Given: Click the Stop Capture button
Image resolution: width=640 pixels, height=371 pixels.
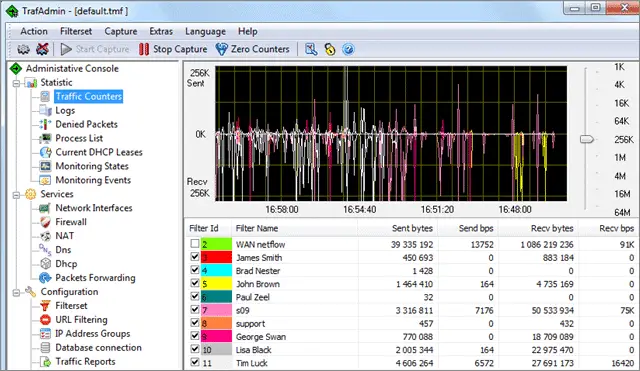Looking at the screenshot, I should 173,49.
